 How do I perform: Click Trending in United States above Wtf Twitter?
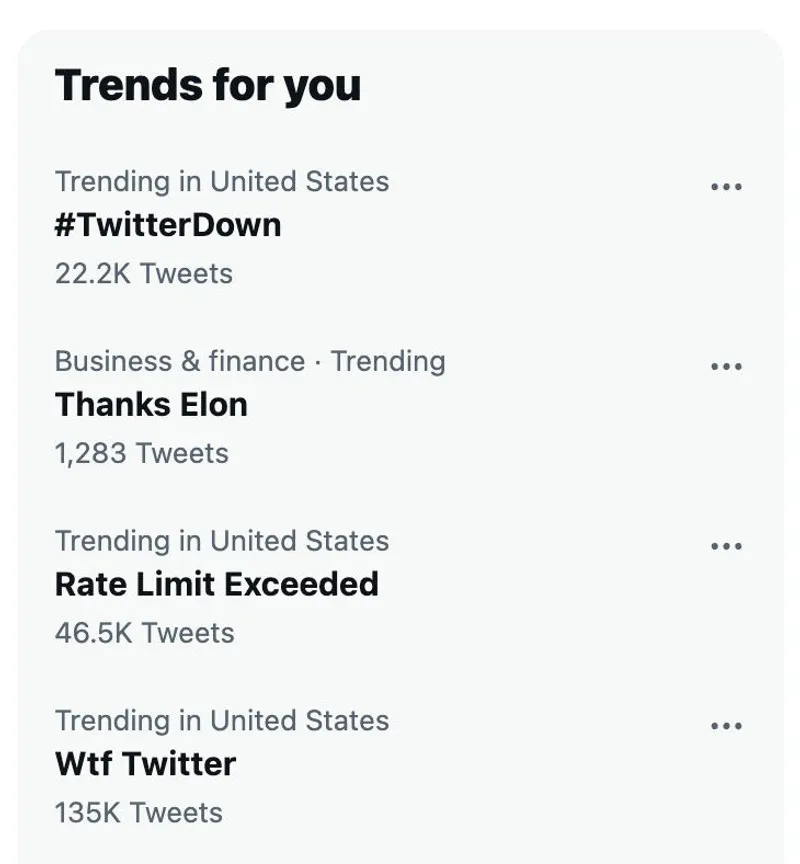click(x=222, y=721)
